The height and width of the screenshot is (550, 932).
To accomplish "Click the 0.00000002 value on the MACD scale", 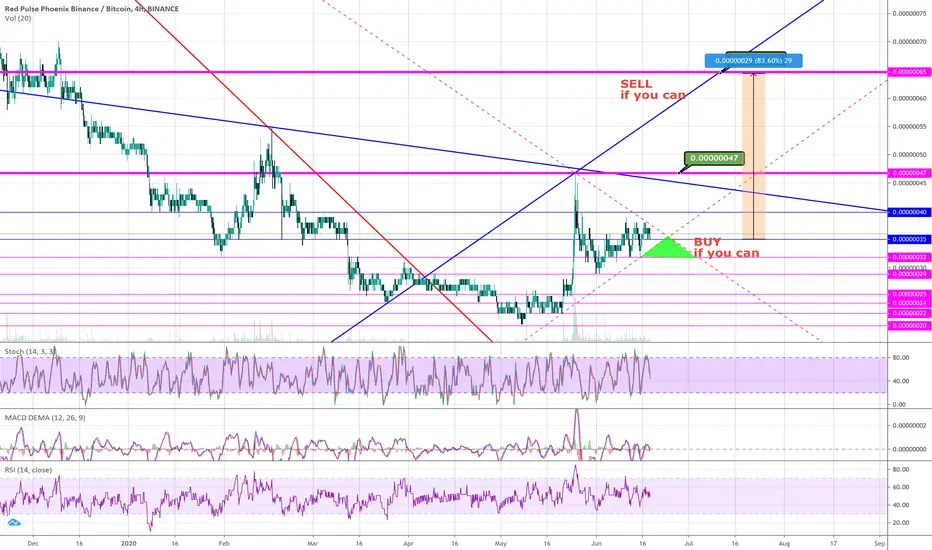I will 909,426.
